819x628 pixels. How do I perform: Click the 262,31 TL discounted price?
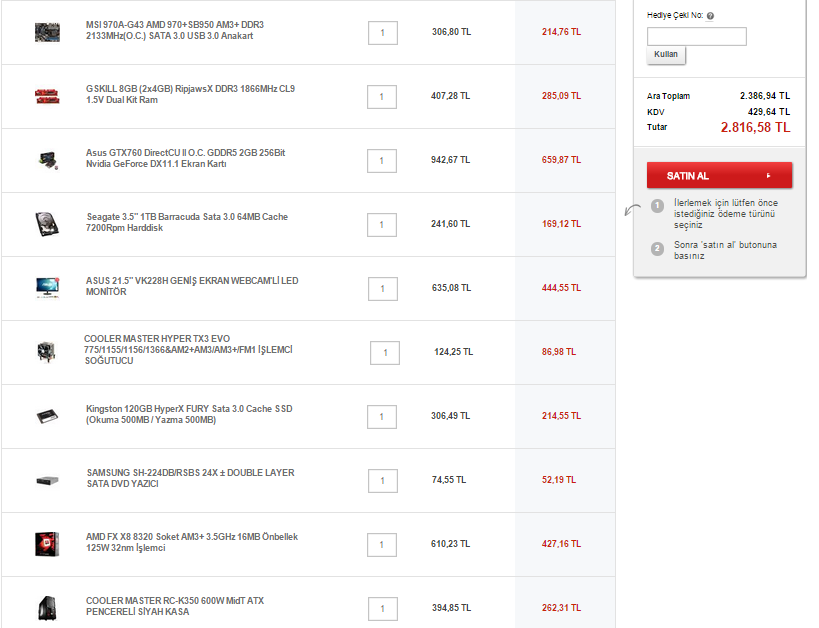pyautogui.click(x=561, y=608)
